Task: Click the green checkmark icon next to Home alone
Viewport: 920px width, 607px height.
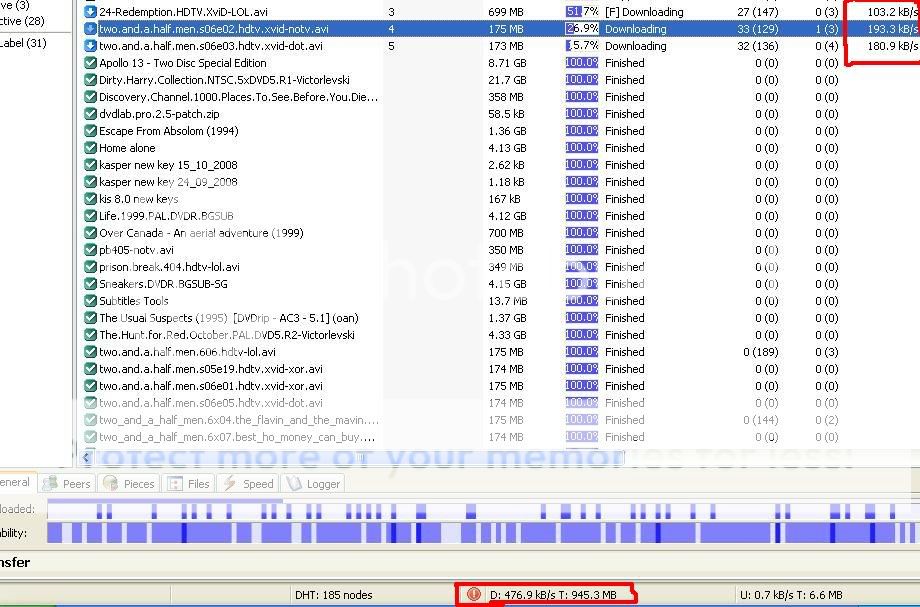Action: click(91, 148)
